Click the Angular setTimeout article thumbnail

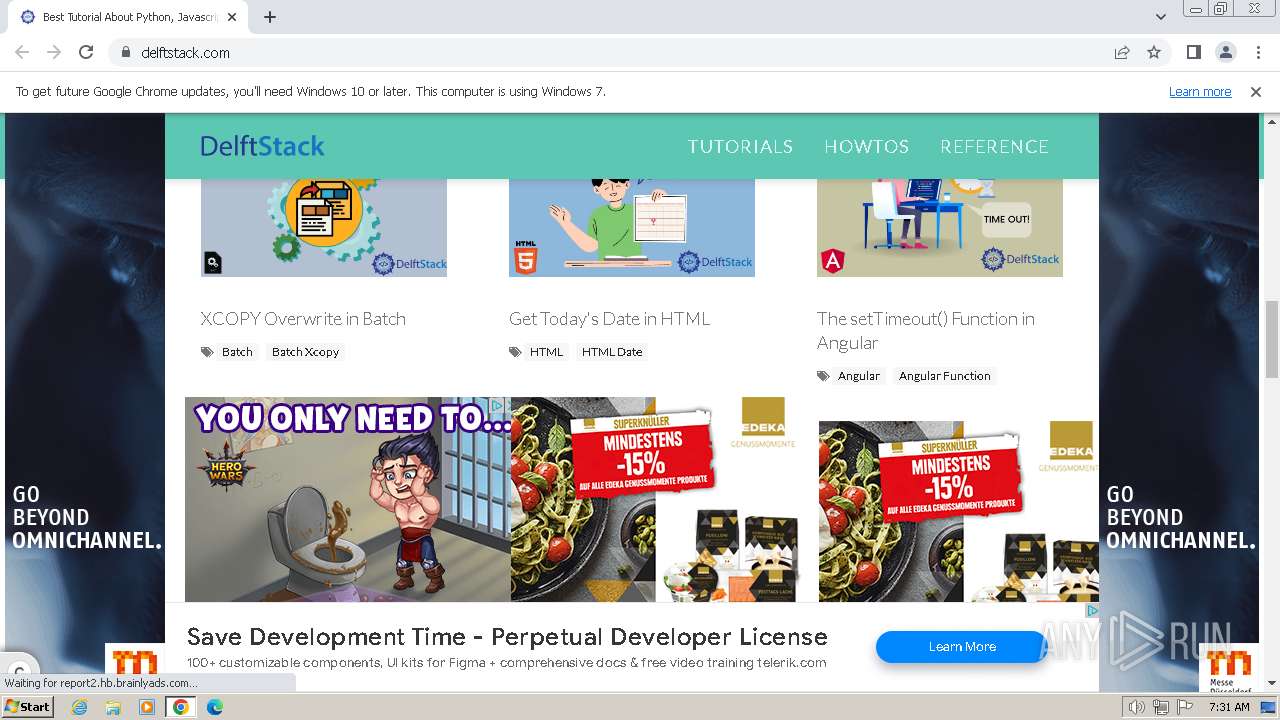(940, 228)
